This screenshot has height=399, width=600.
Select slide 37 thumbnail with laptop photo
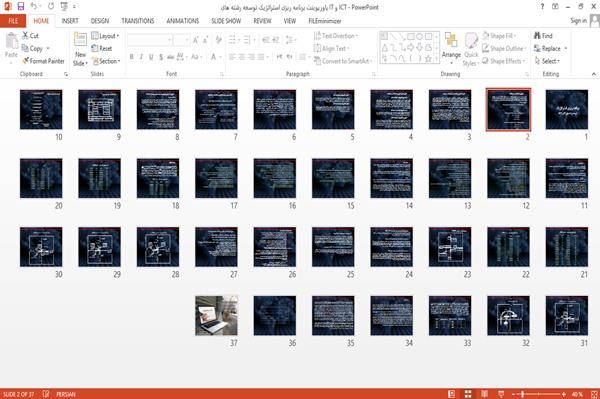pyautogui.click(x=216, y=316)
